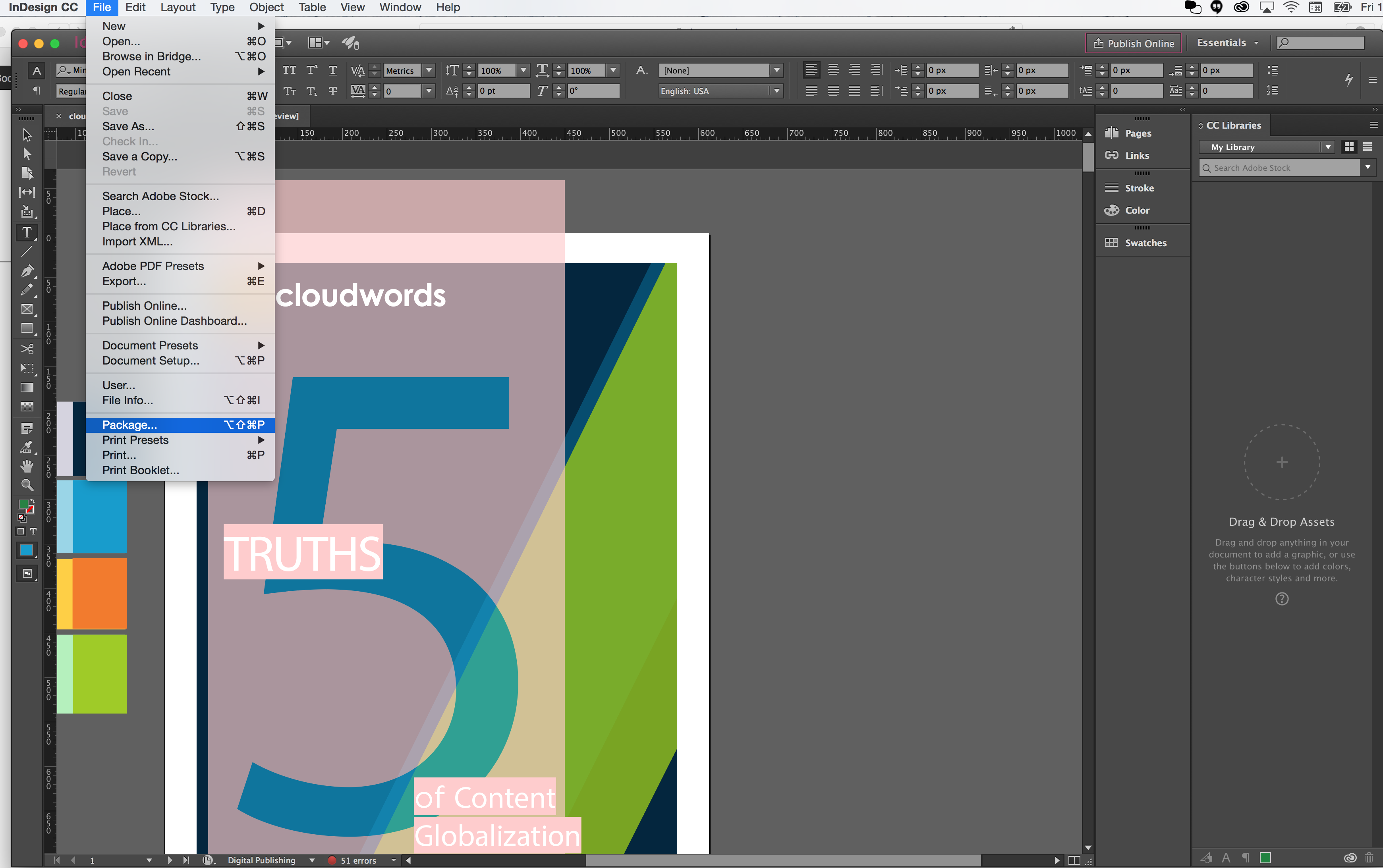Select the Hand tool
The height and width of the screenshot is (868, 1383).
pos(26,466)
